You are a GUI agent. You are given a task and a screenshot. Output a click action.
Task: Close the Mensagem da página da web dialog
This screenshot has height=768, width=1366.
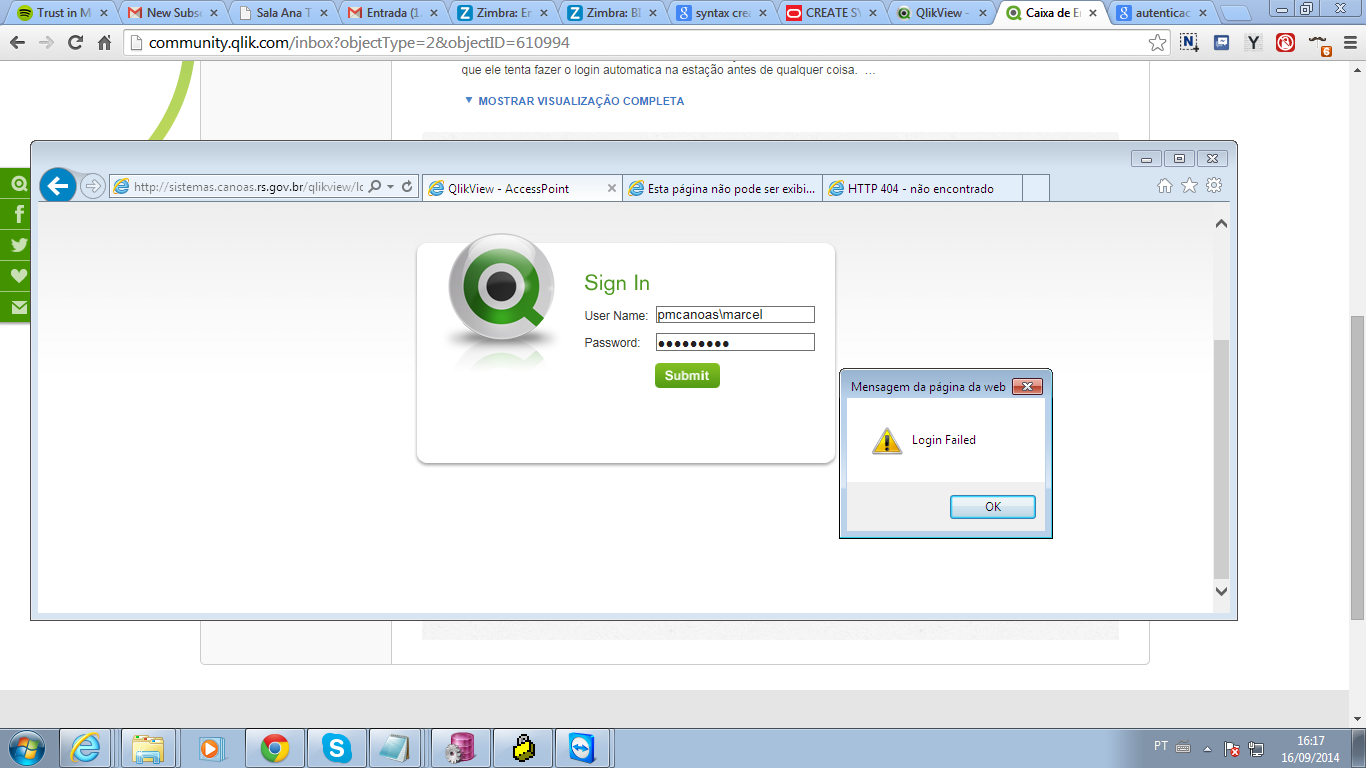pos(1027,386)
